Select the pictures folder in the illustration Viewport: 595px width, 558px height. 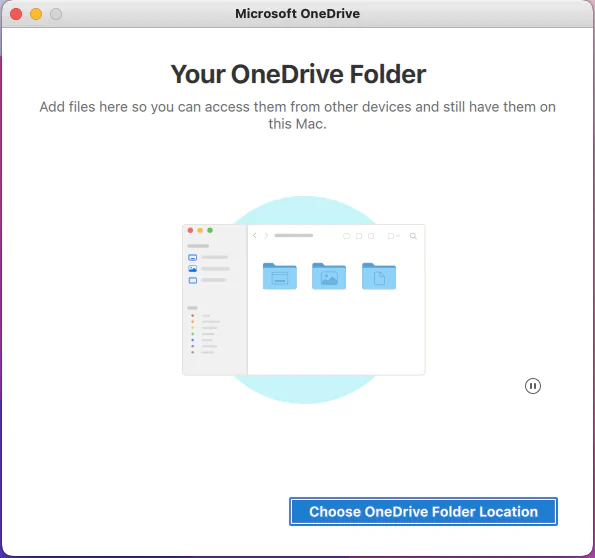tap(329, 276)
